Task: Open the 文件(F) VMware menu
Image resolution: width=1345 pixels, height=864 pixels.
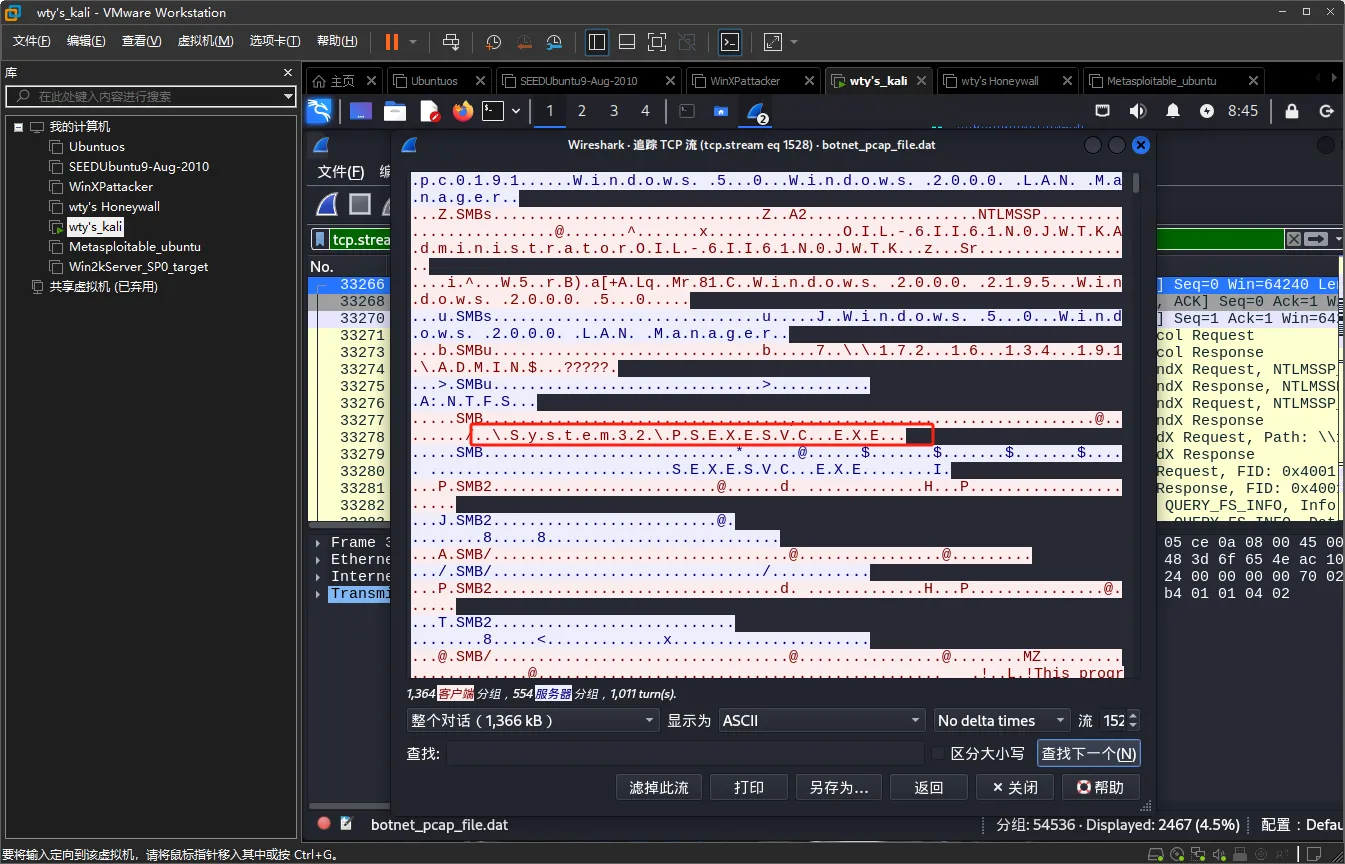Action: click(32, 41)
